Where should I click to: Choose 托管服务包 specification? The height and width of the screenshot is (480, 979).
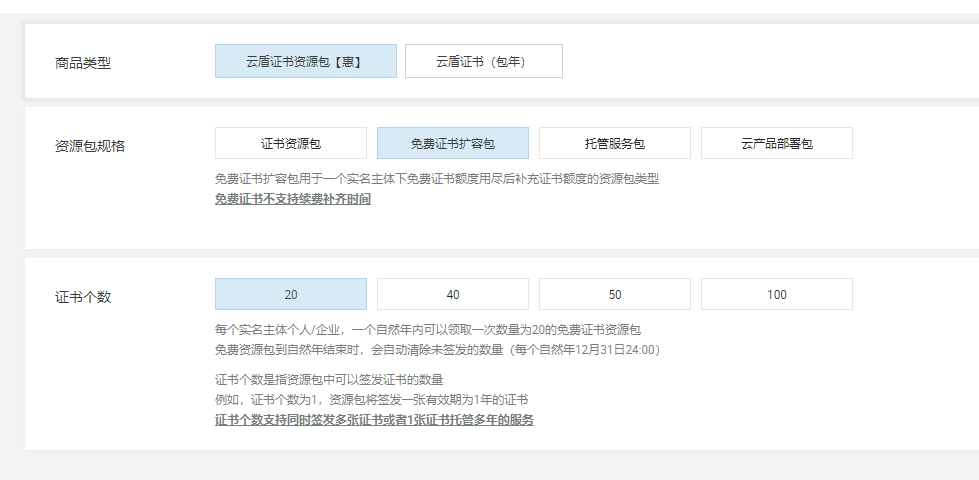point(615,144)
